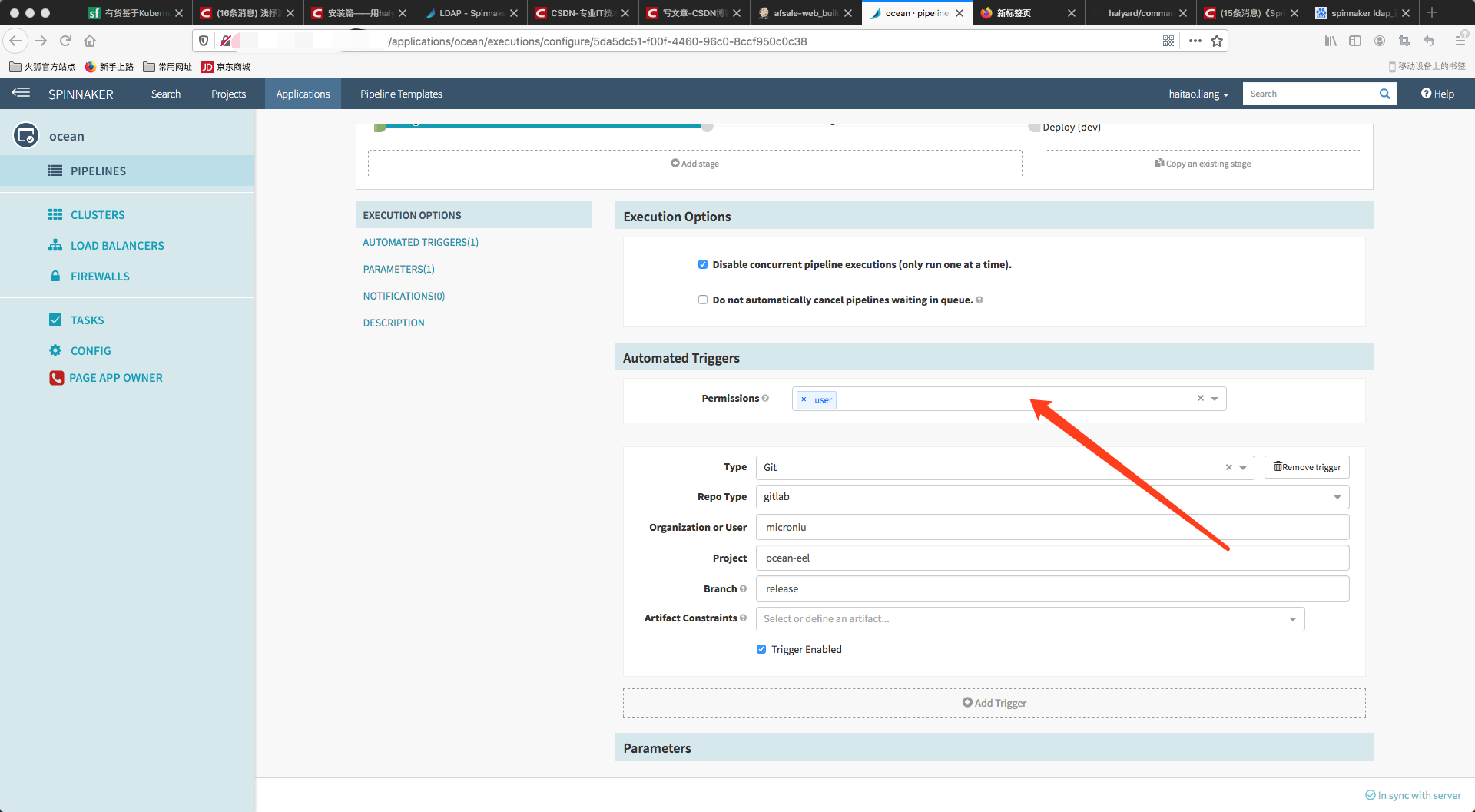Jump to Notifications(0) section
Screen dimensions: 1475x812
tap(404, 296)
